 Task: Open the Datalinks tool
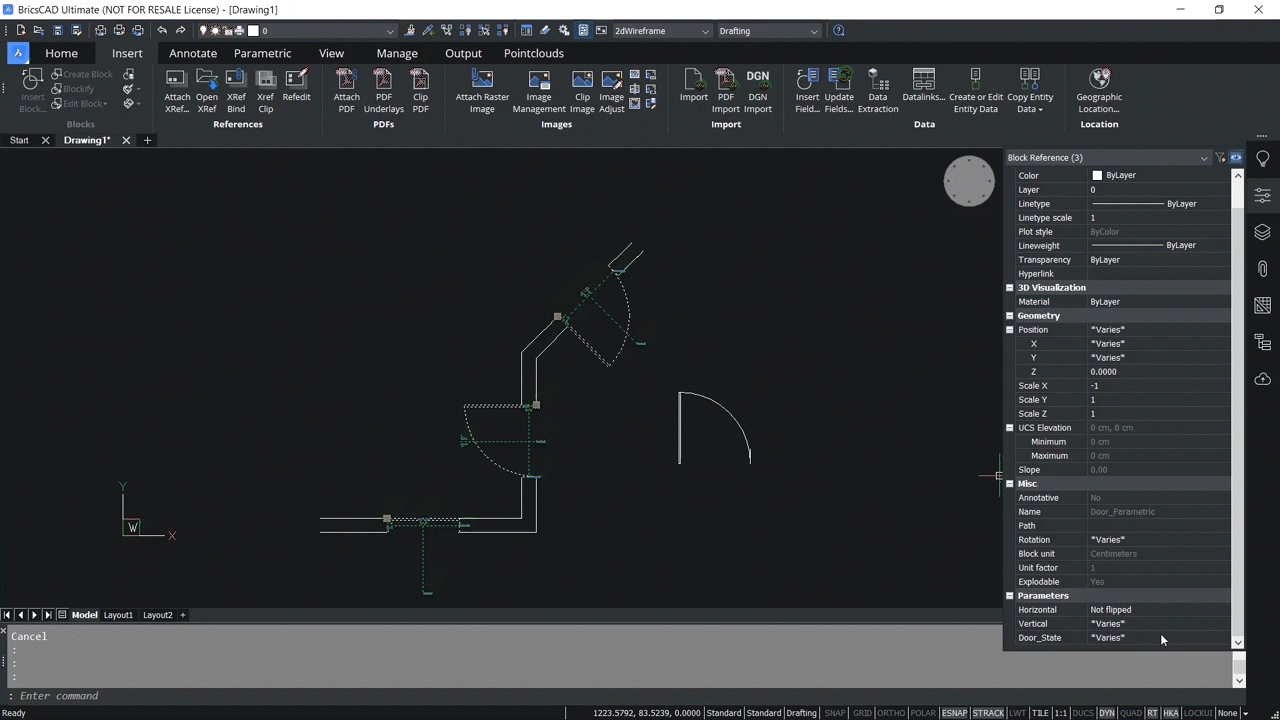923,86
